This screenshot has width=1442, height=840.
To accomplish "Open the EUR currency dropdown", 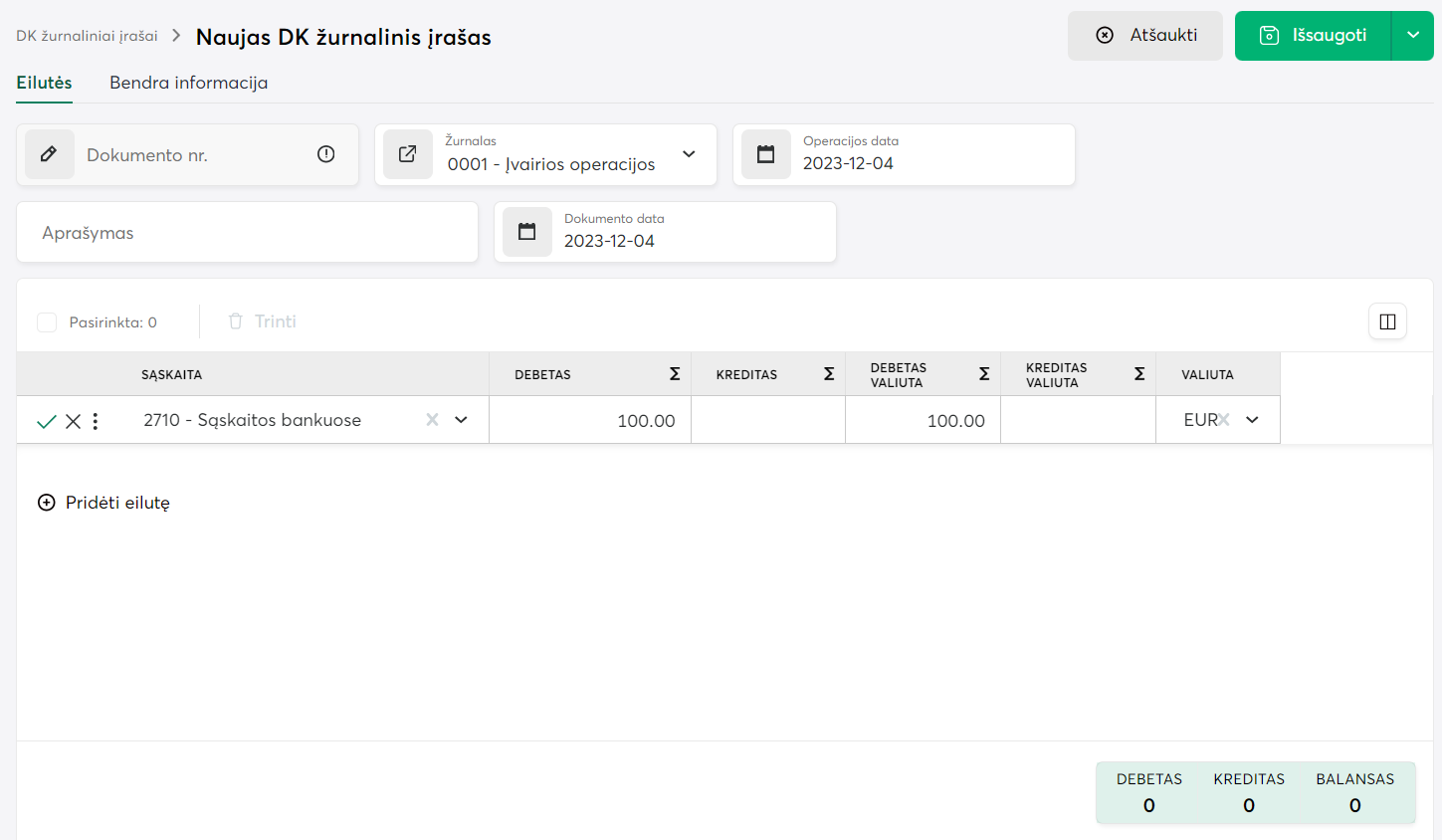I will 1252,420.
